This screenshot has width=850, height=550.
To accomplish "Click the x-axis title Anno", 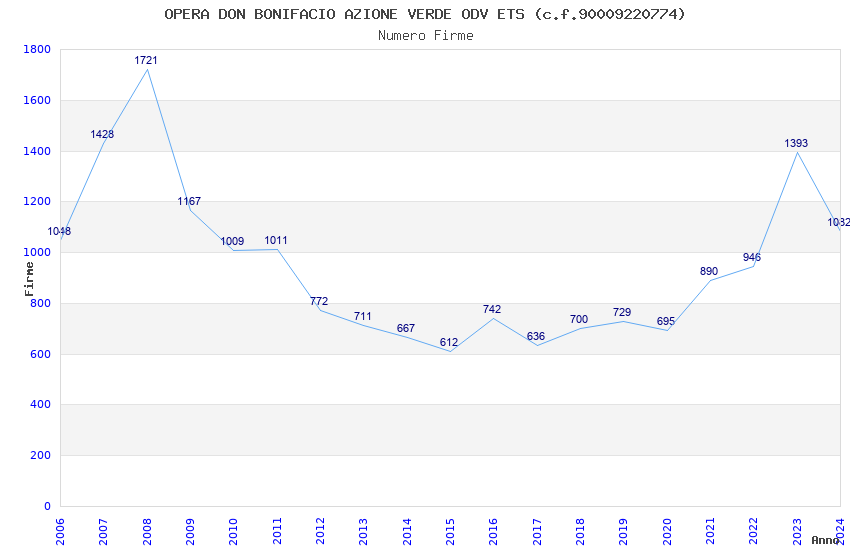I will click(825, 540).
